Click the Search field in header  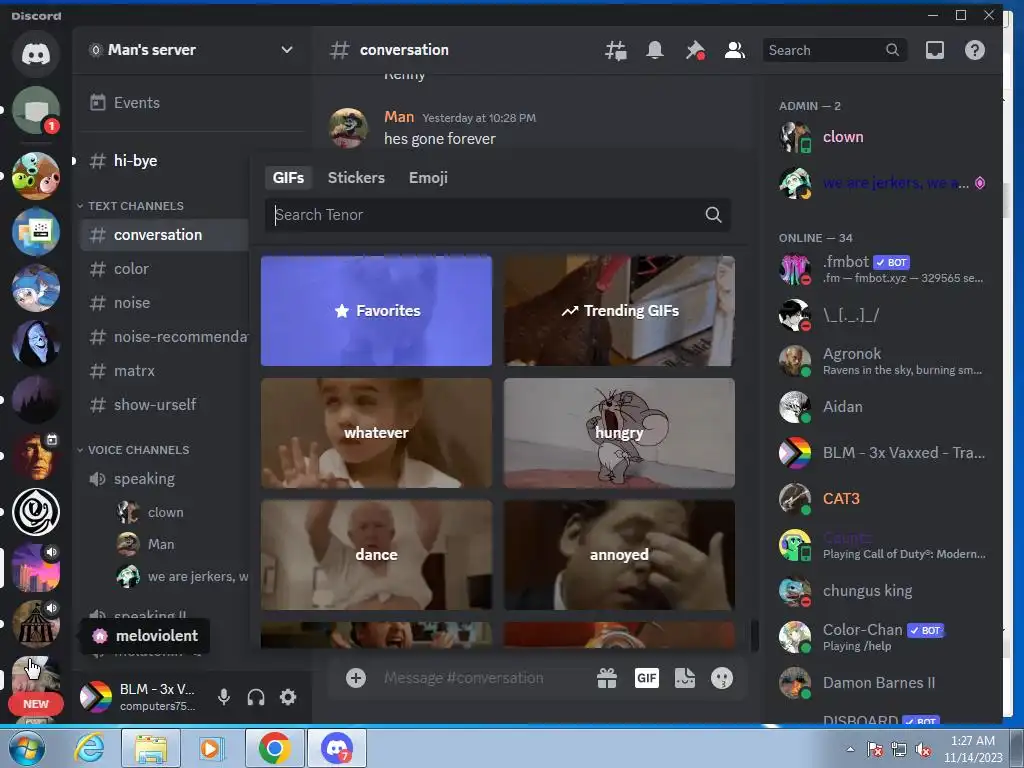[x=834, y=50]
